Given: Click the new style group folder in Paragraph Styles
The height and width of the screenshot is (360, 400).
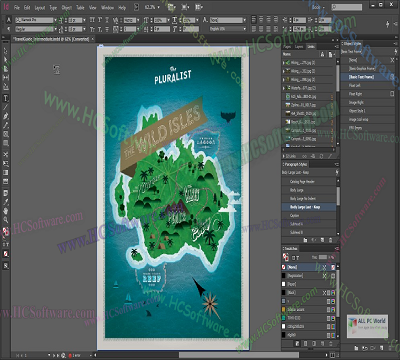Looking at the screenshot, I should (x=305, y=240).
